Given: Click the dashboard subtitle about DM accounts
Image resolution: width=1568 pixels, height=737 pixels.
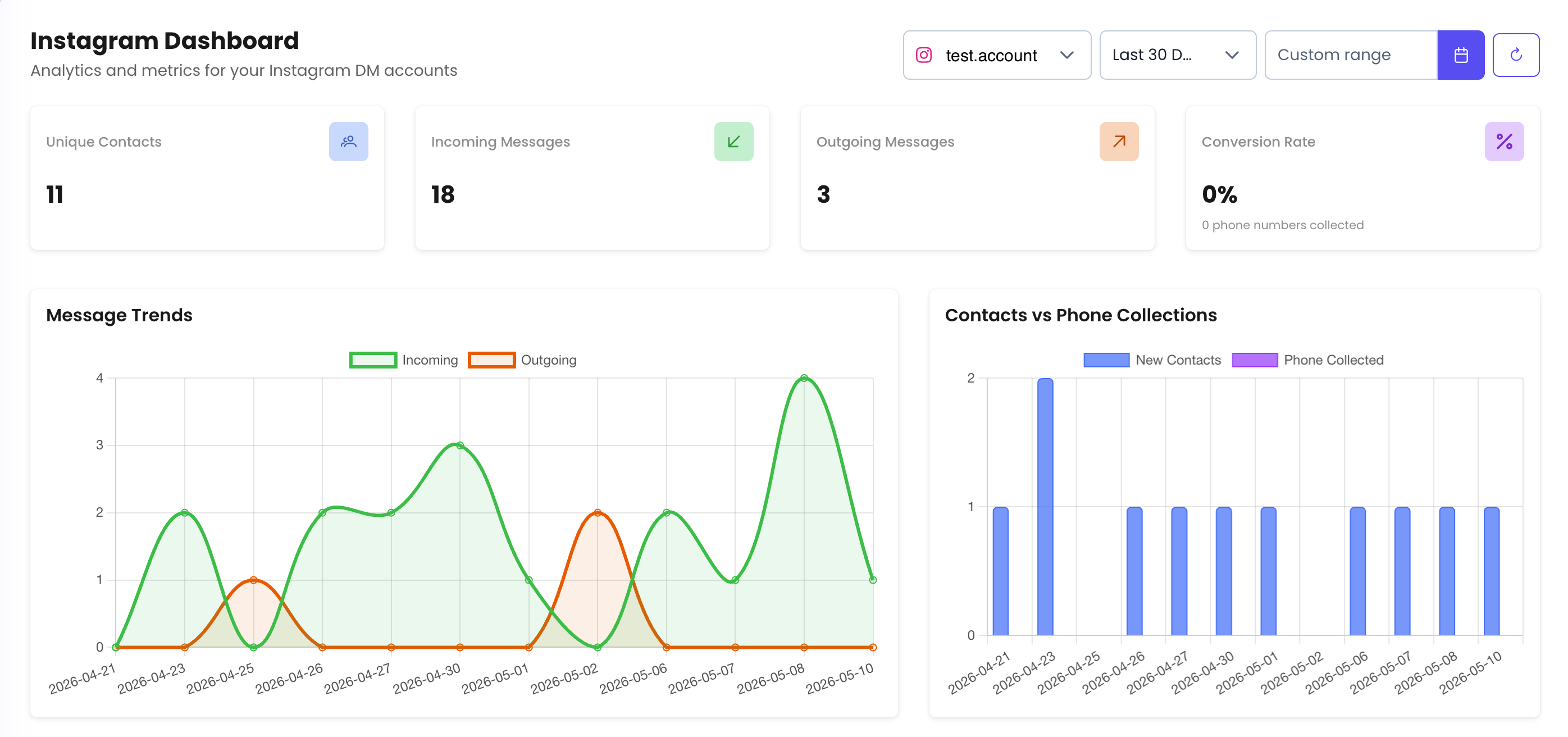Looking at the screenshot, I should click(x=244, y=70).
